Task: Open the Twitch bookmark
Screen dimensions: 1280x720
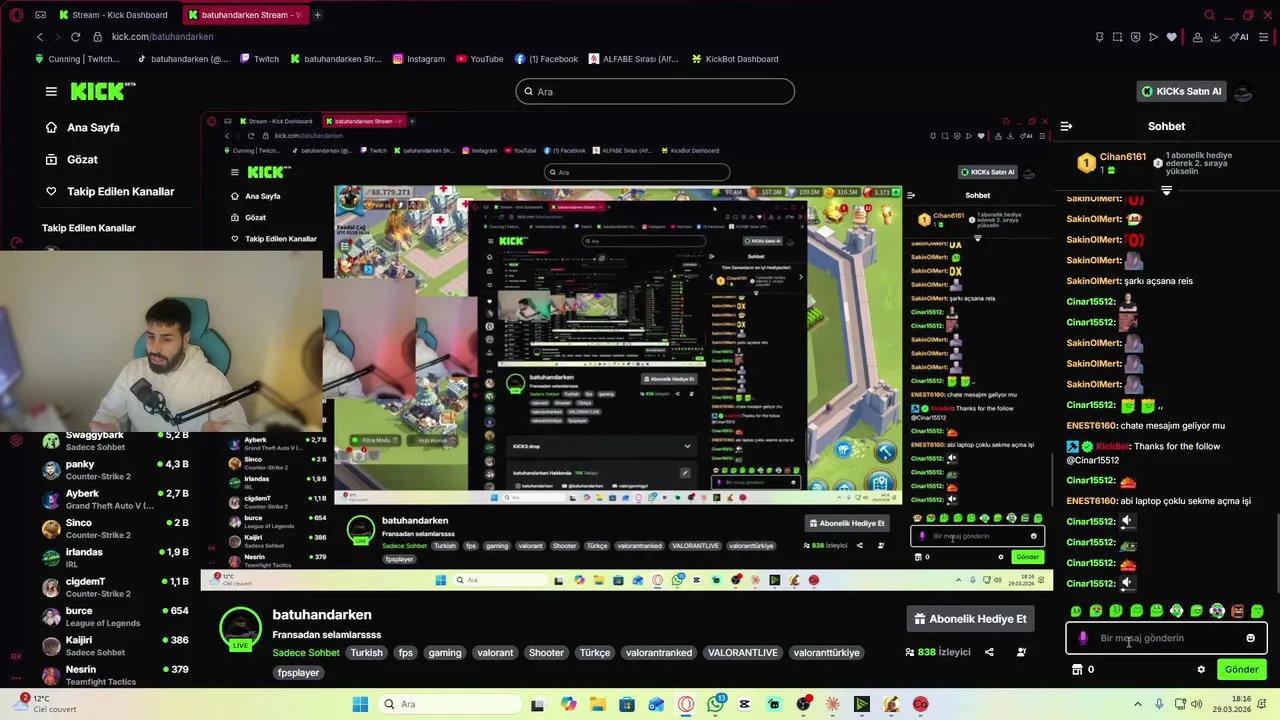Action: 259,59
